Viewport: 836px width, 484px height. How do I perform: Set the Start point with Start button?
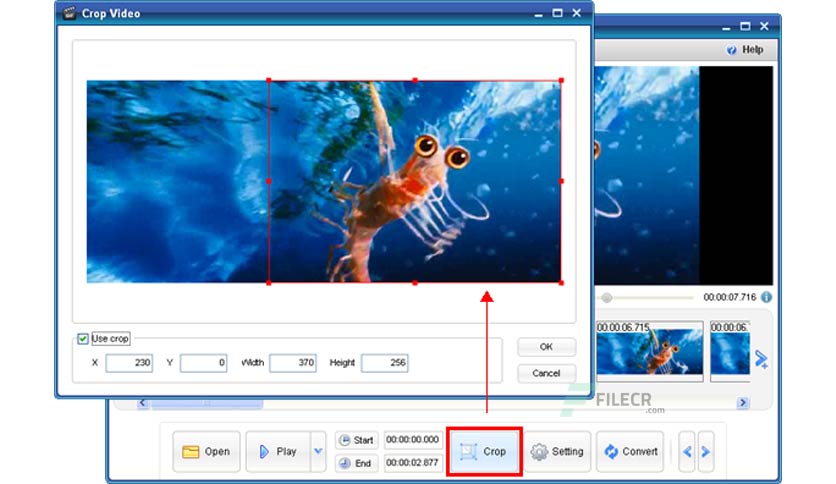356,440
